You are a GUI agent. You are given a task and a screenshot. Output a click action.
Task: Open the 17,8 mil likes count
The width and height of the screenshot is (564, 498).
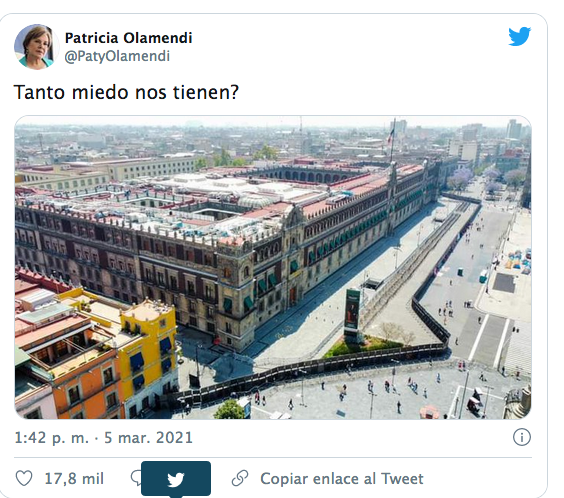pyautogui.click(x=74, y=479)
